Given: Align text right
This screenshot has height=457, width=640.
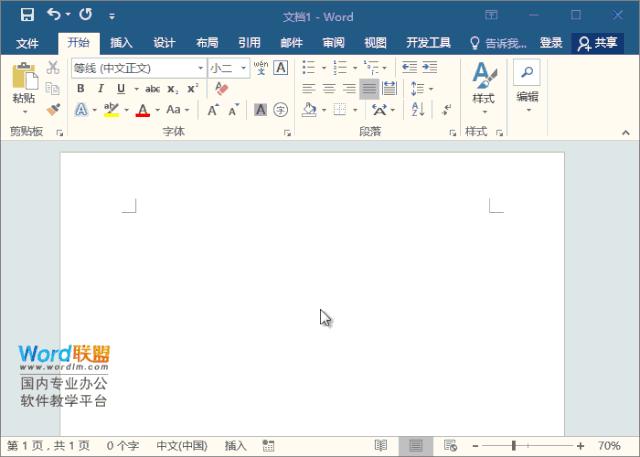Looking at the screenshot, I should (x=349, y=88).
